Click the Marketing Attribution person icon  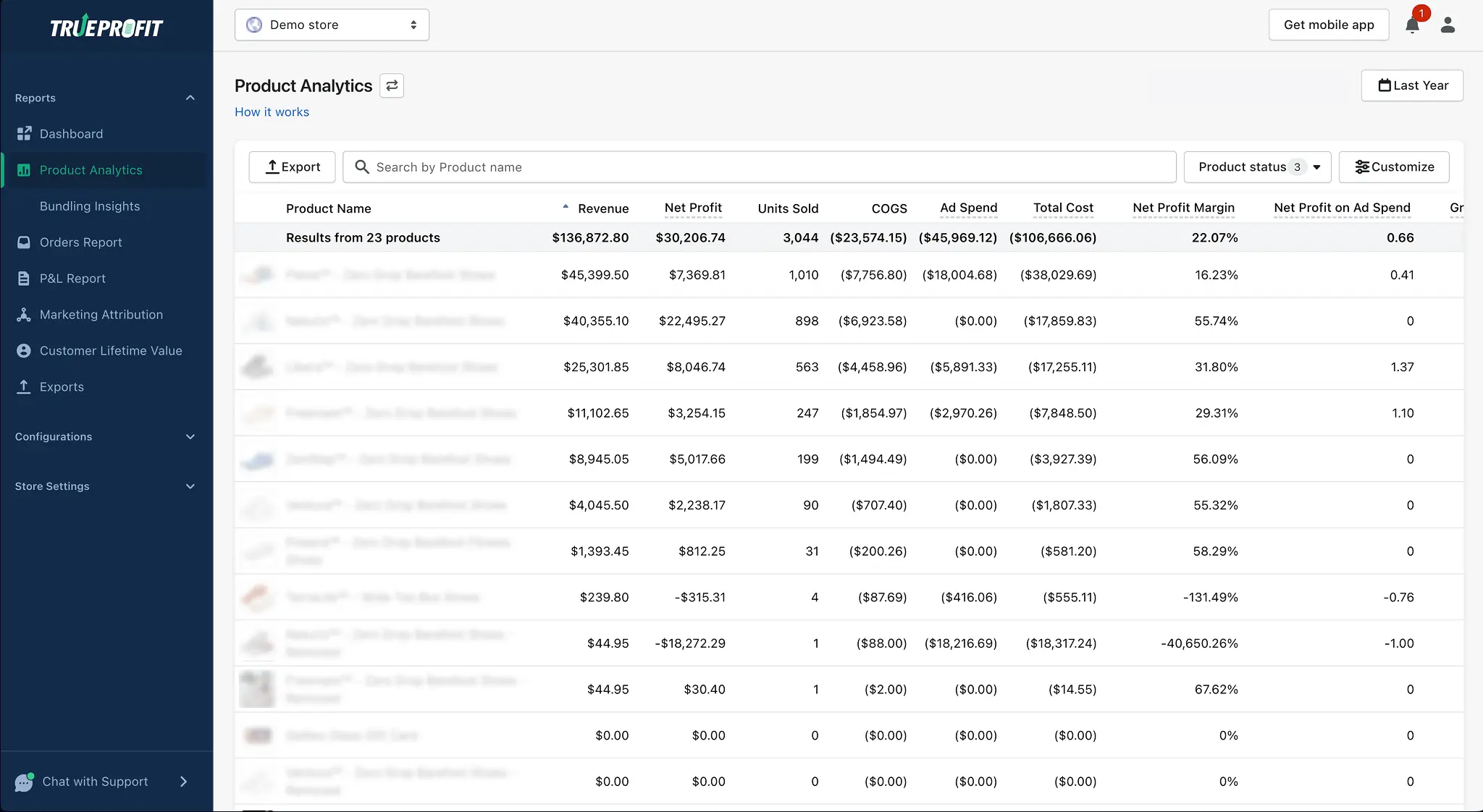[x=24, y=314]
